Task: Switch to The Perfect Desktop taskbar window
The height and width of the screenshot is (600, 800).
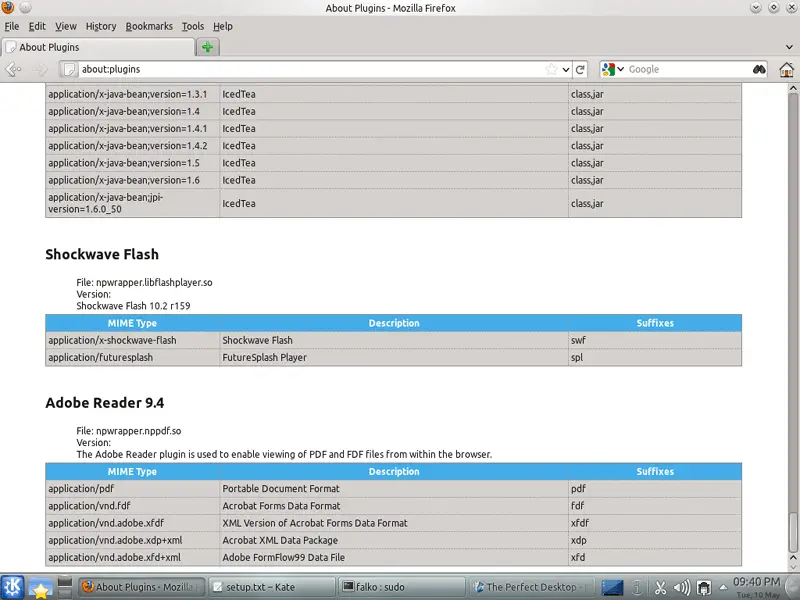Action: point(531,587)
